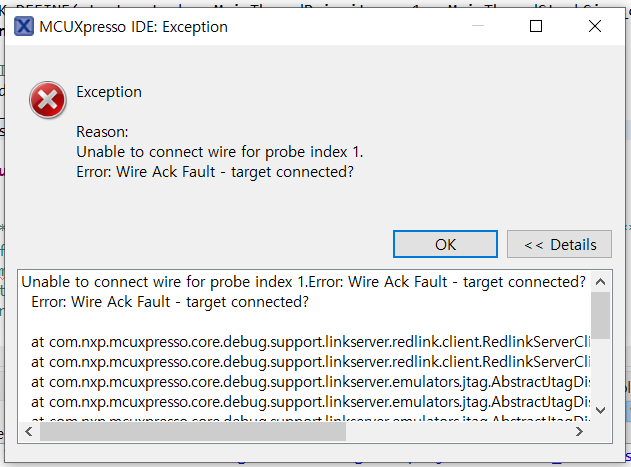Viewport: 631px width, 467px height.
Task: Click the vertical scrollbar down arrow
Action: (x=600, y=409)
